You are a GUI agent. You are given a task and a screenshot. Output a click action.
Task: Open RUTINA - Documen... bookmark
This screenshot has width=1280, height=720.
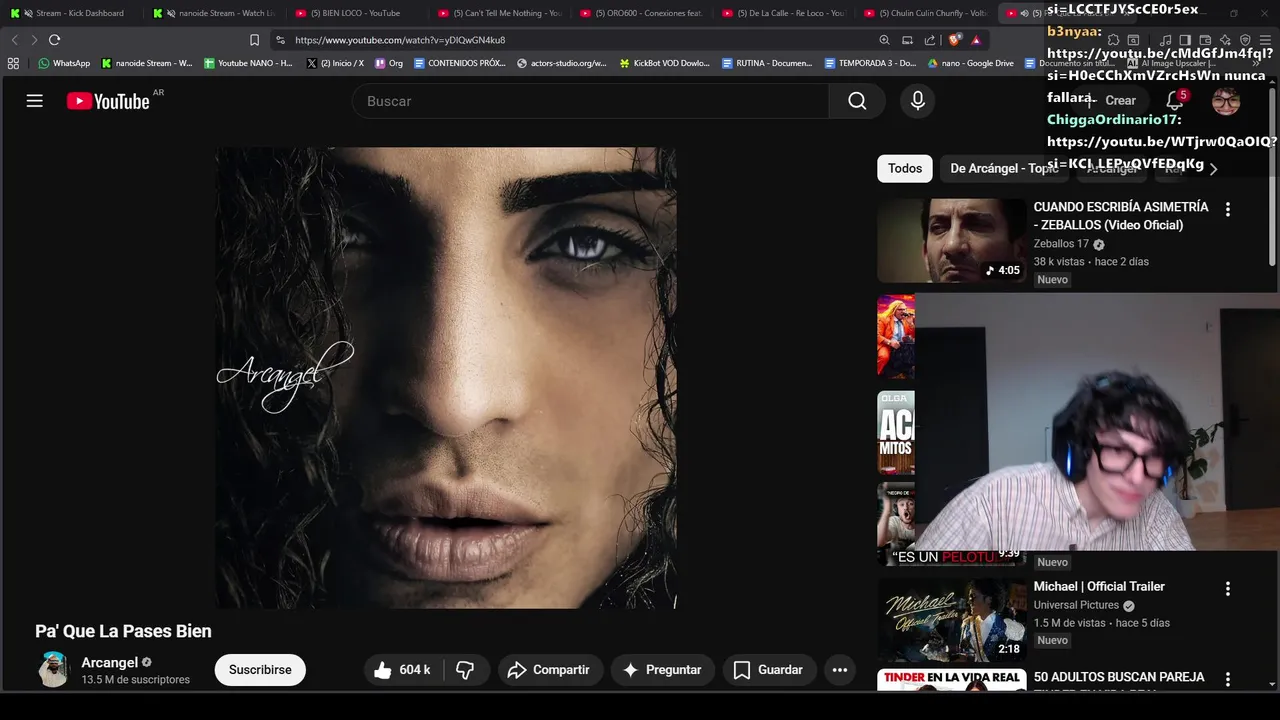pyautogui.click(x=767, y=63)
